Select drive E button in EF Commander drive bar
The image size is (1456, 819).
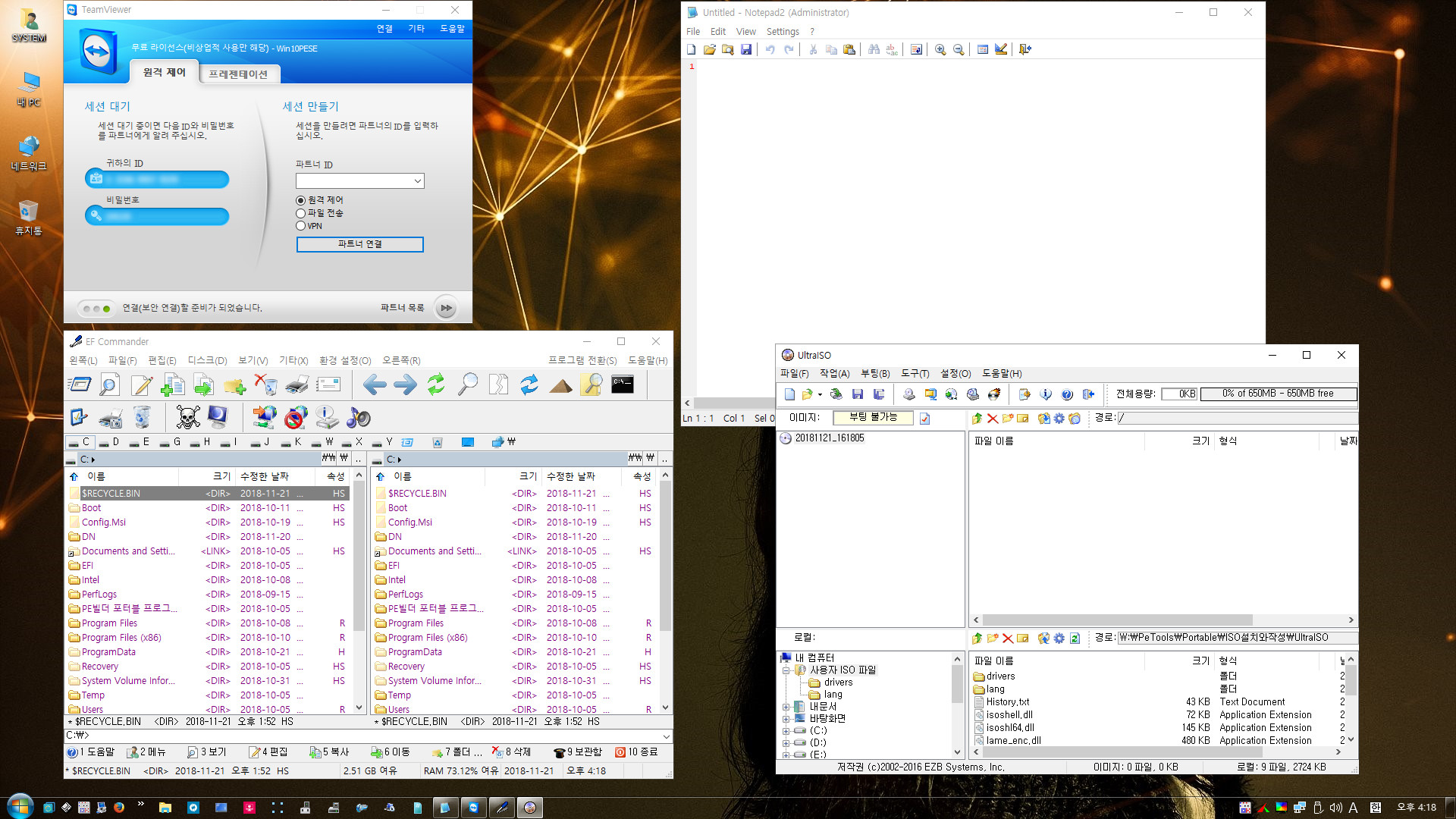click(140, 441)
